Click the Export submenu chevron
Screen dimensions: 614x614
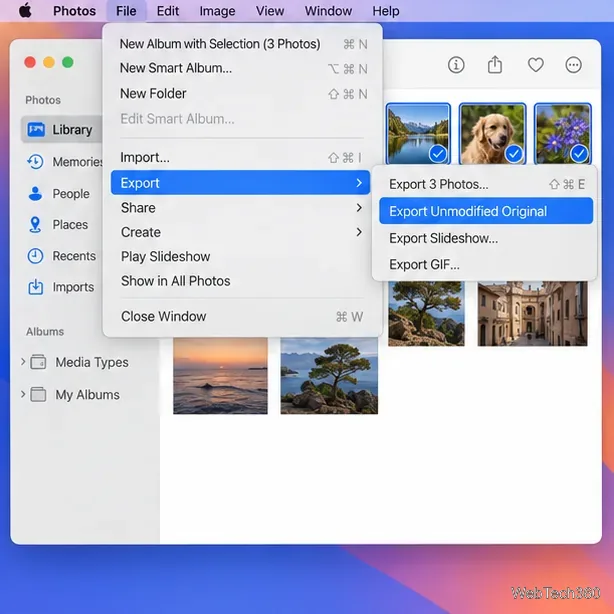359,183
